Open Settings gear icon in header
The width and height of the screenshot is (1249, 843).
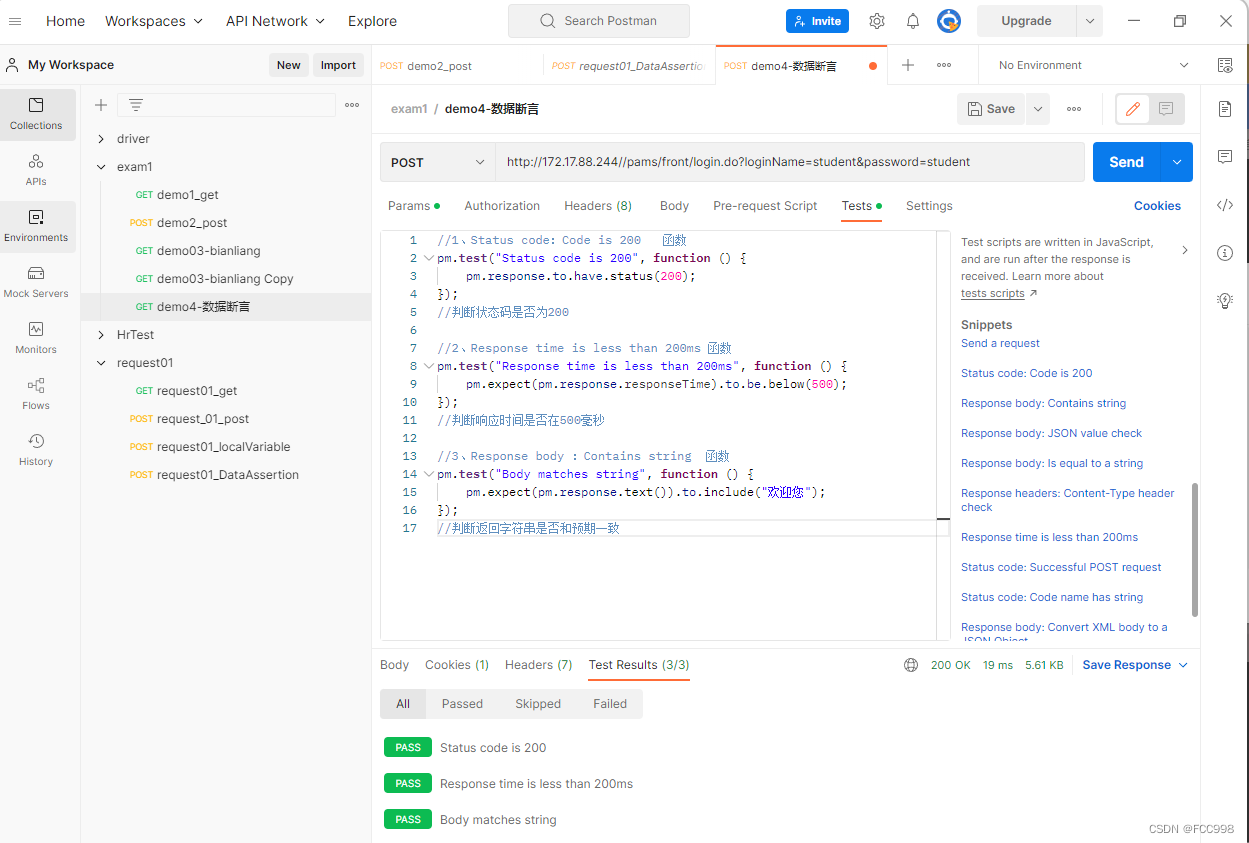click(x=877, y=21)
